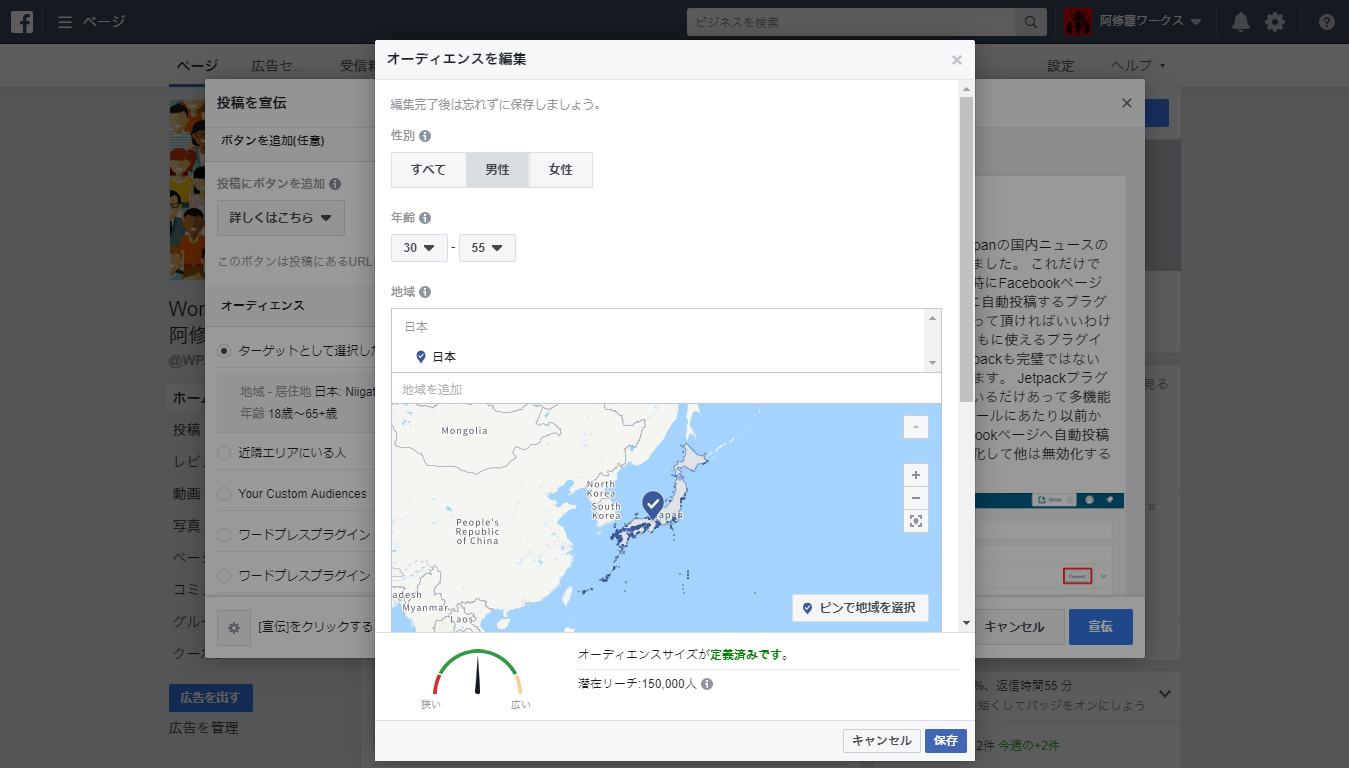This screenshot has height=768, width=1349.
Task: Zoom in on the map
Action: click(x=915, y=474)
